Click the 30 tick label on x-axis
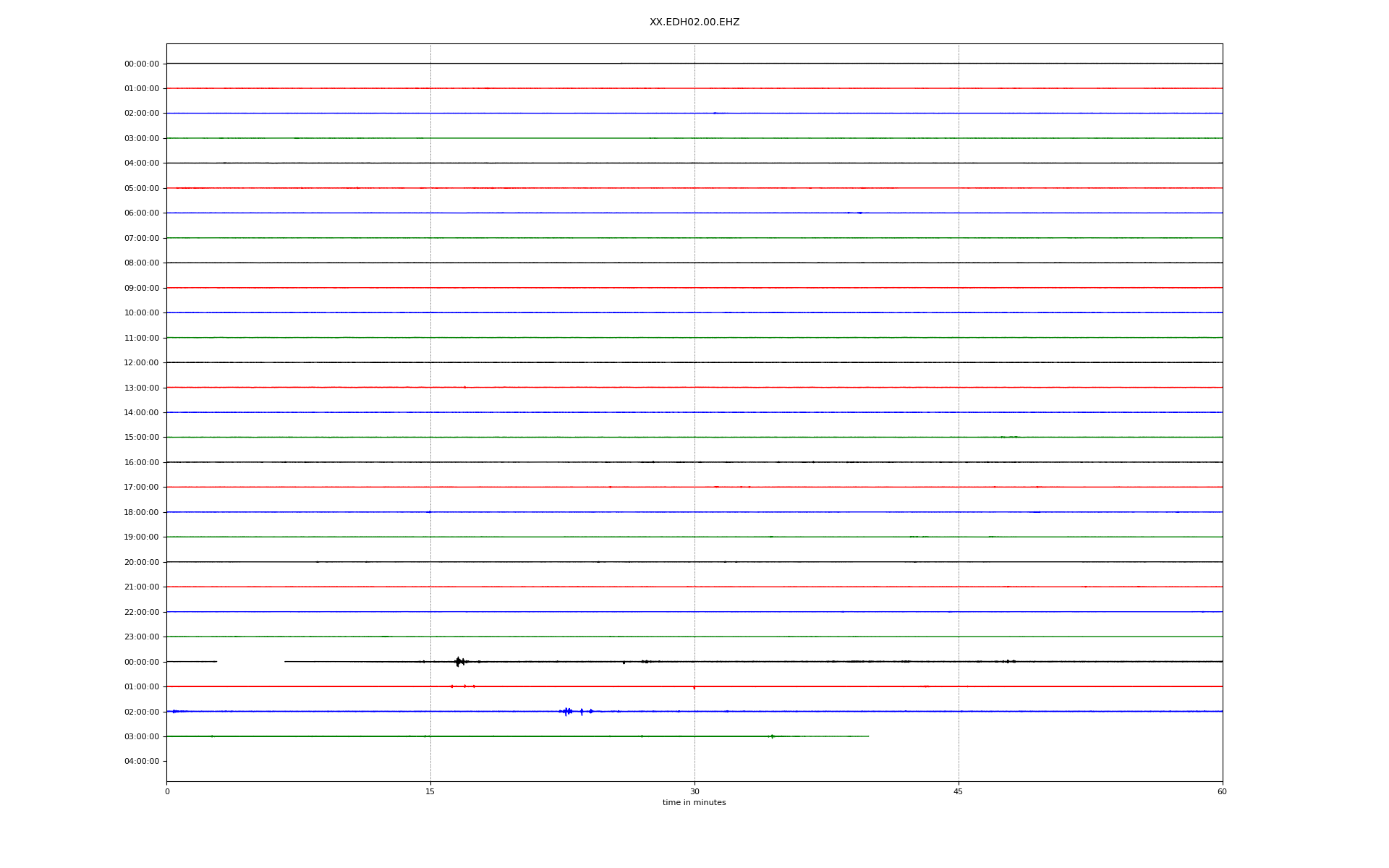Image resolution: width=1389 pixels, height=868 pixels. pos(694,791)
